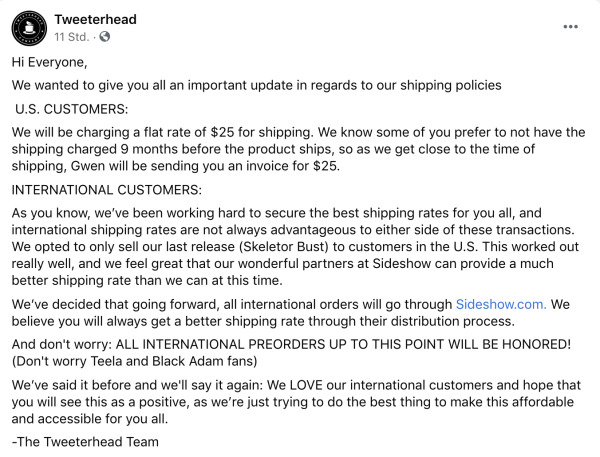Click the We LOVE international customers sentence
Viewport: 600px width, 457px height.
296,385
